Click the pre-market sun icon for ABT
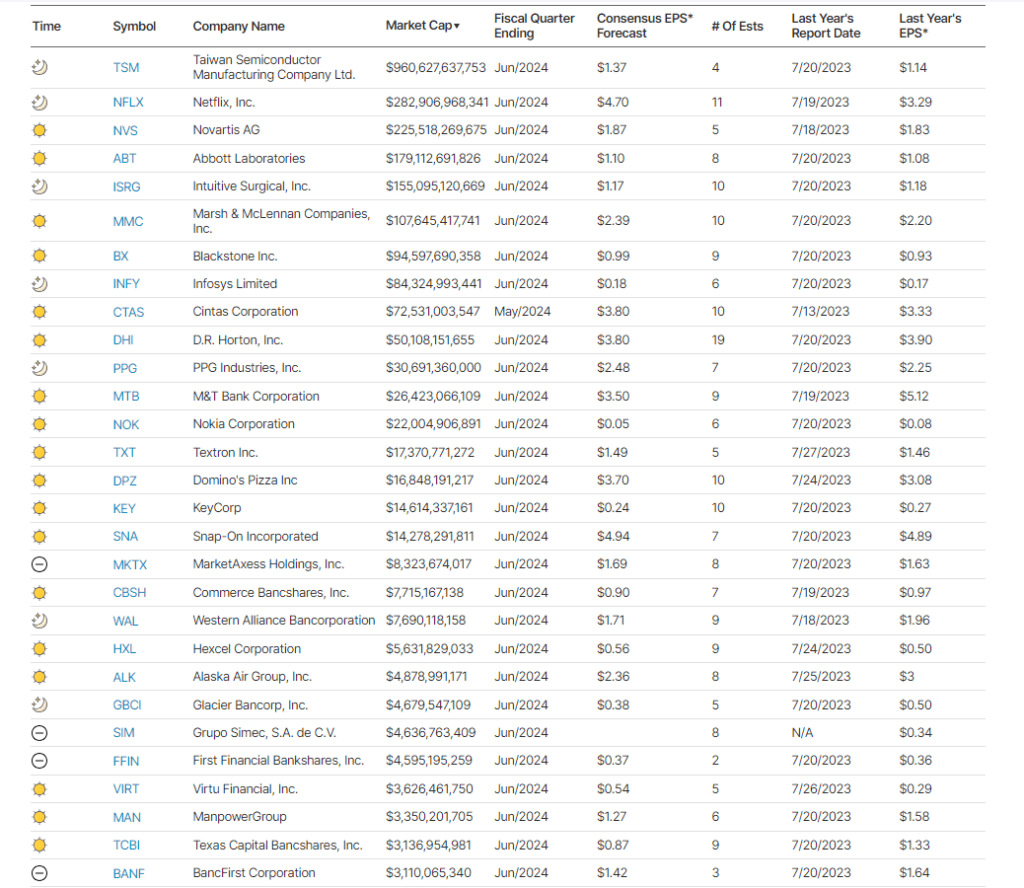 click(x=39, y=159)
